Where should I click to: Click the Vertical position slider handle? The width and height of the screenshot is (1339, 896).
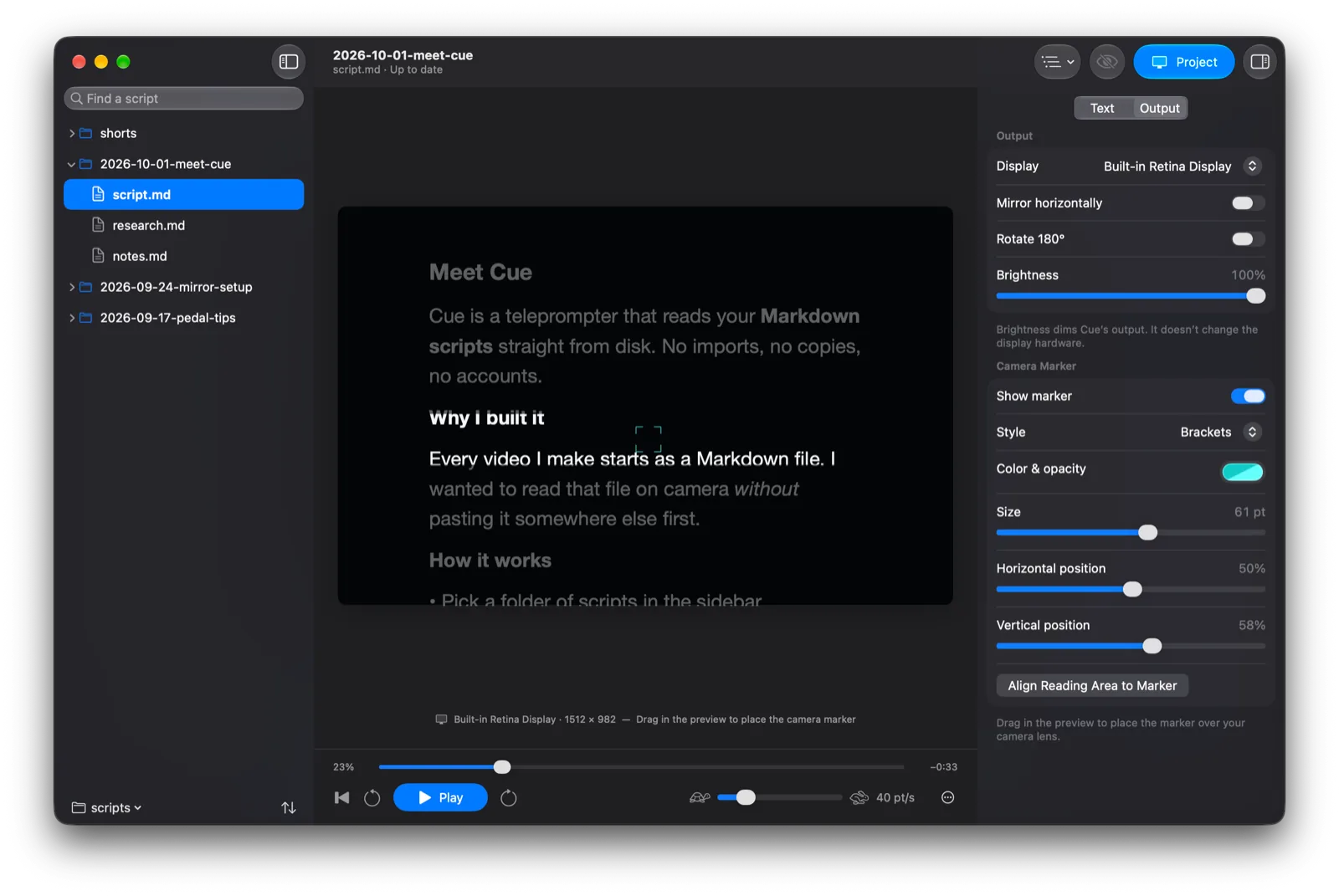pos(1152,647)
